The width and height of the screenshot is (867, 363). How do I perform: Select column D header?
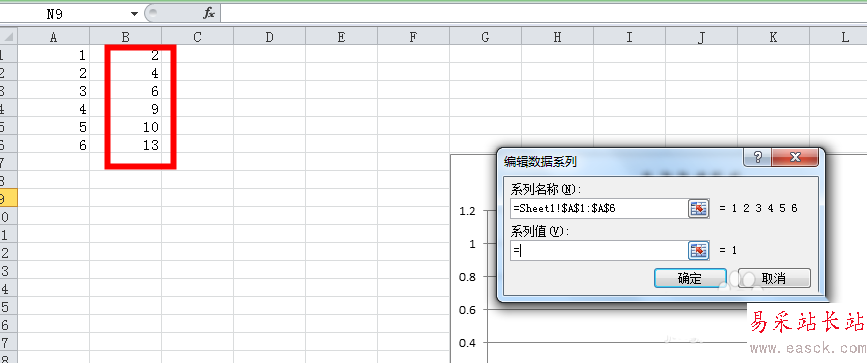[x=269, y=37]
